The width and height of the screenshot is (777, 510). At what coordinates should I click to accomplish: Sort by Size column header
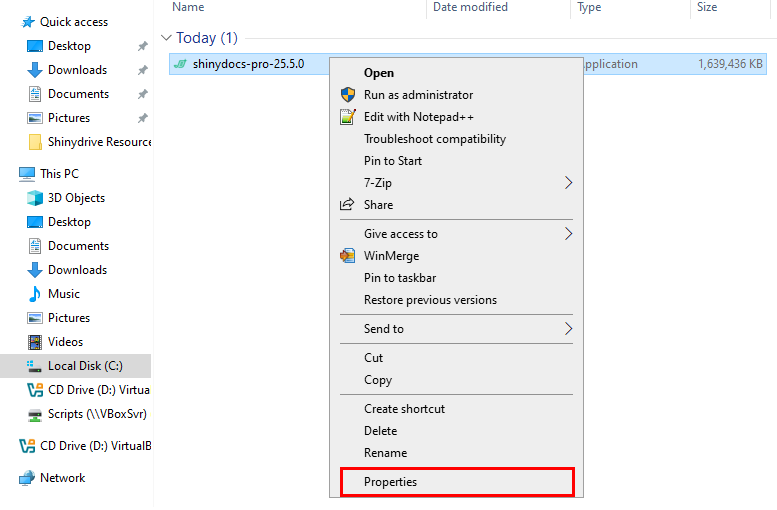707,7
